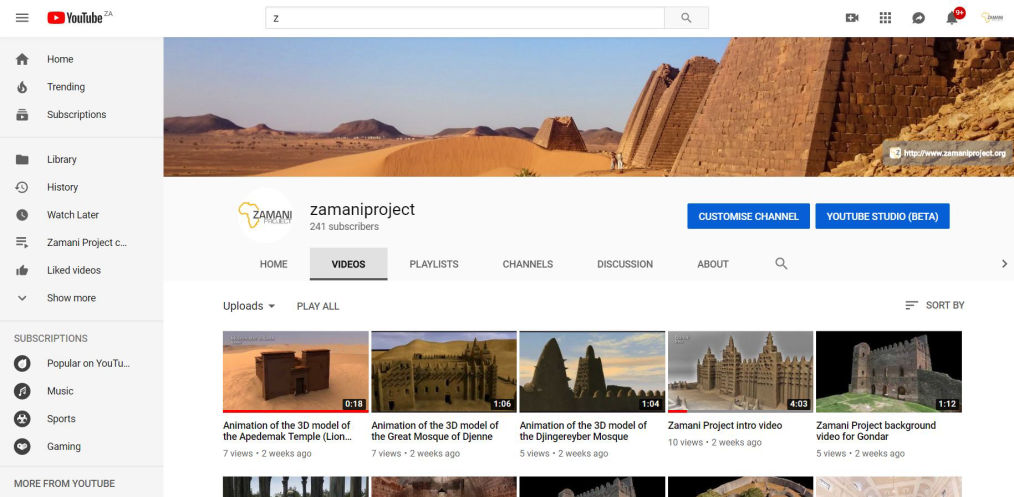Open the YouTube apps grid icon
The width and height of the screenshot is (1014, 497).
[x=885, y=18]
